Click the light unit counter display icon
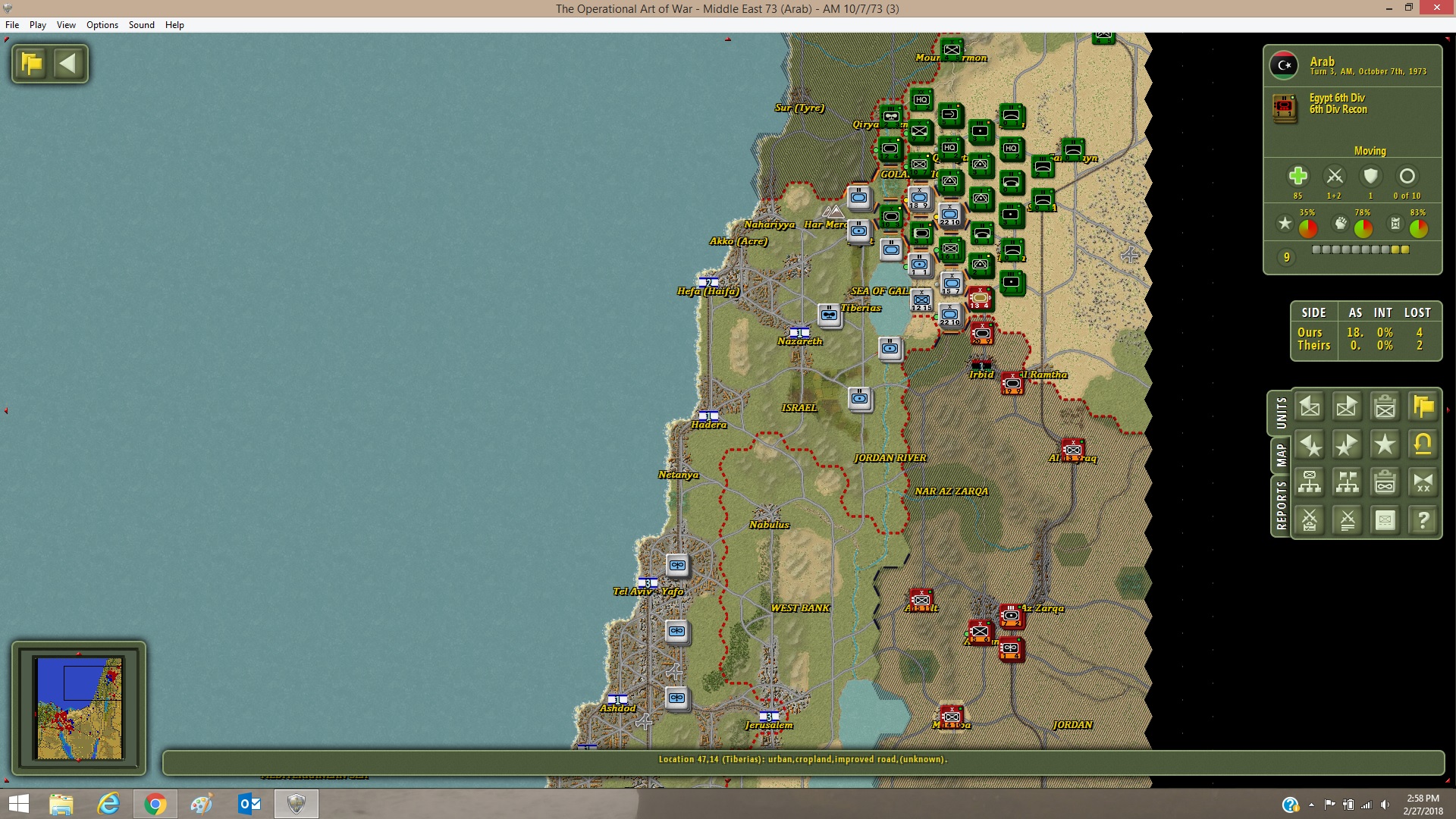 point(1385,520)
